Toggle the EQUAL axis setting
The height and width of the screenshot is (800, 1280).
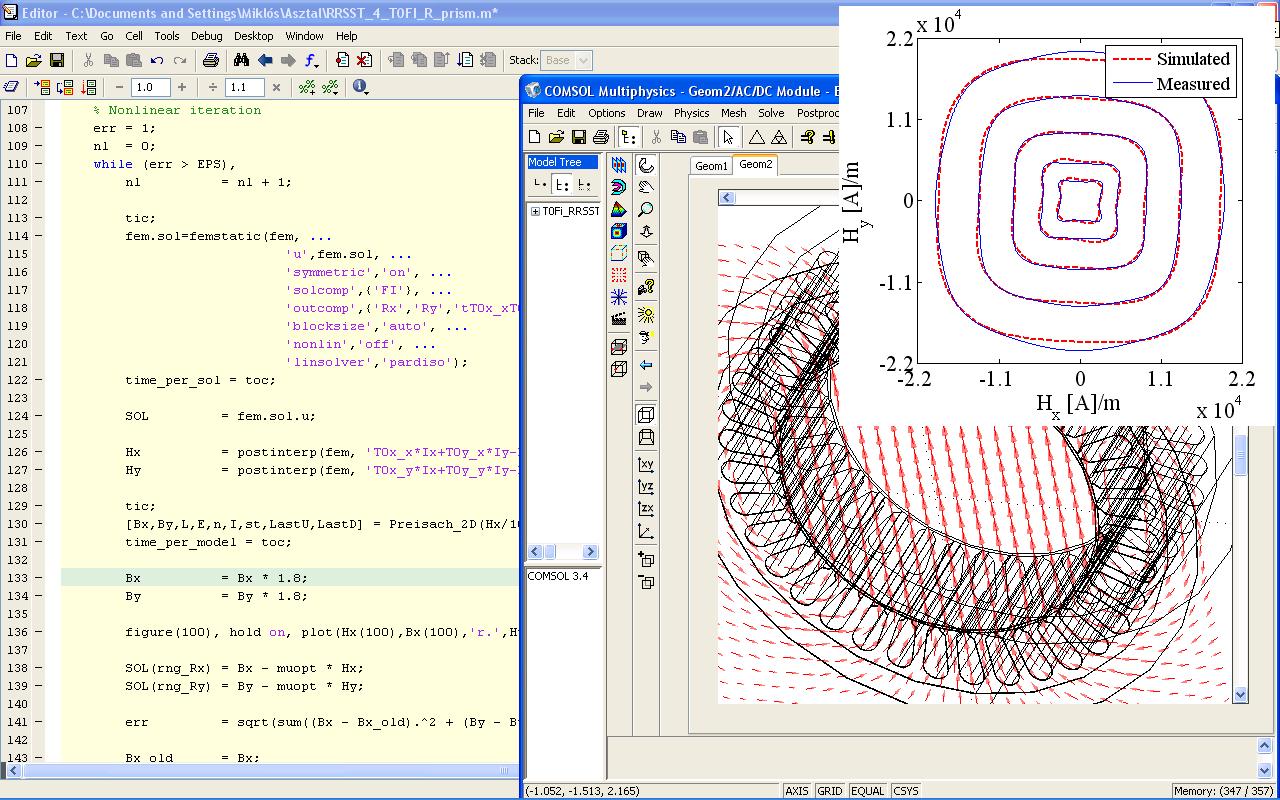(867, 791)
